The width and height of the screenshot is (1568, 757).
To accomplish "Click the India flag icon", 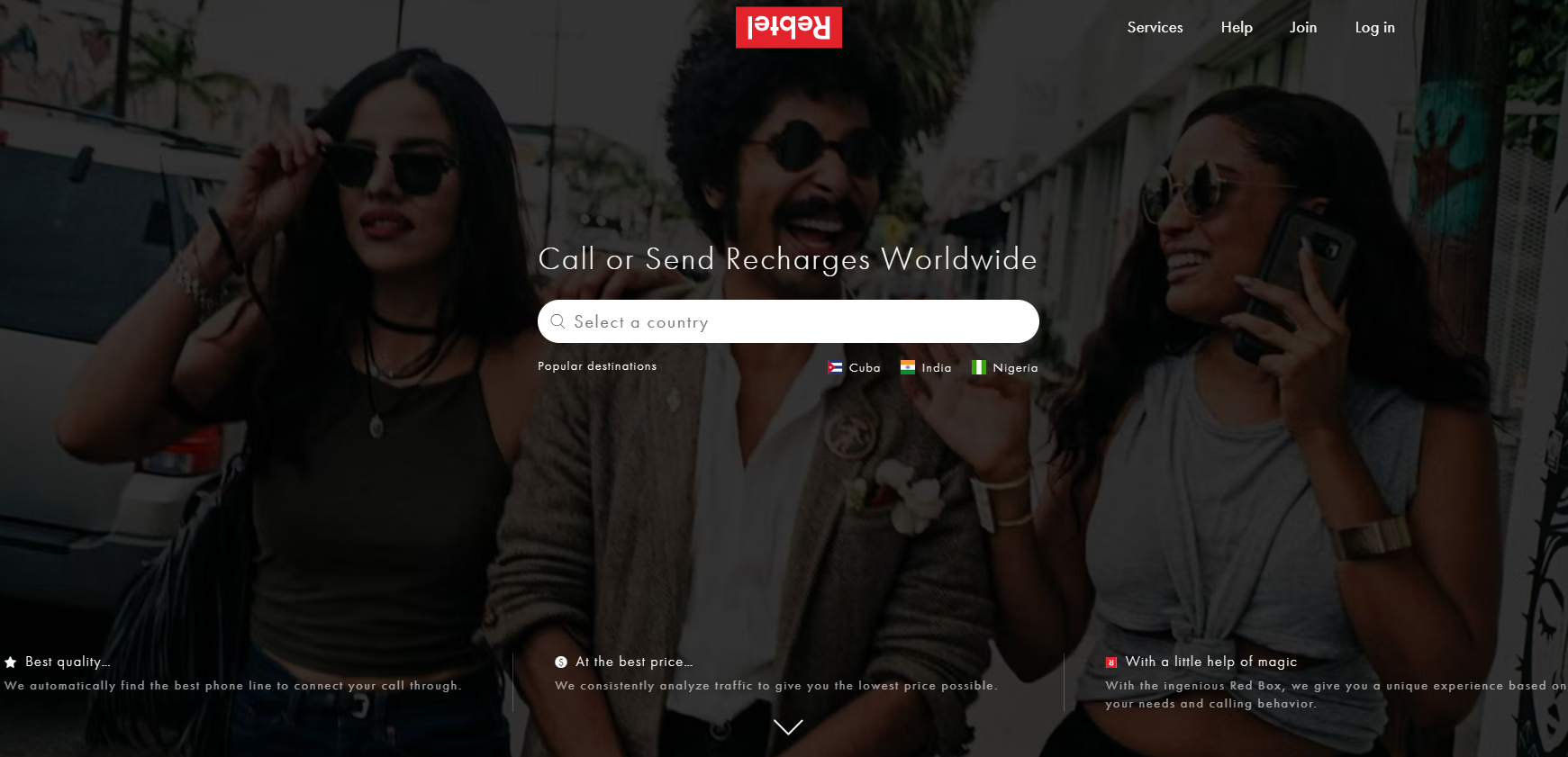I will click(908, 367).
